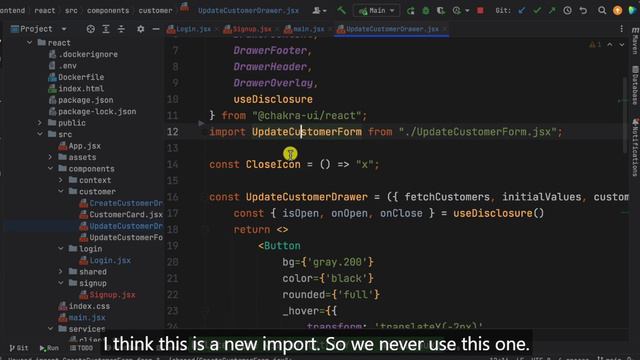Open the user account dropdown icon
The image size is (640, 360).
(319, 11)
